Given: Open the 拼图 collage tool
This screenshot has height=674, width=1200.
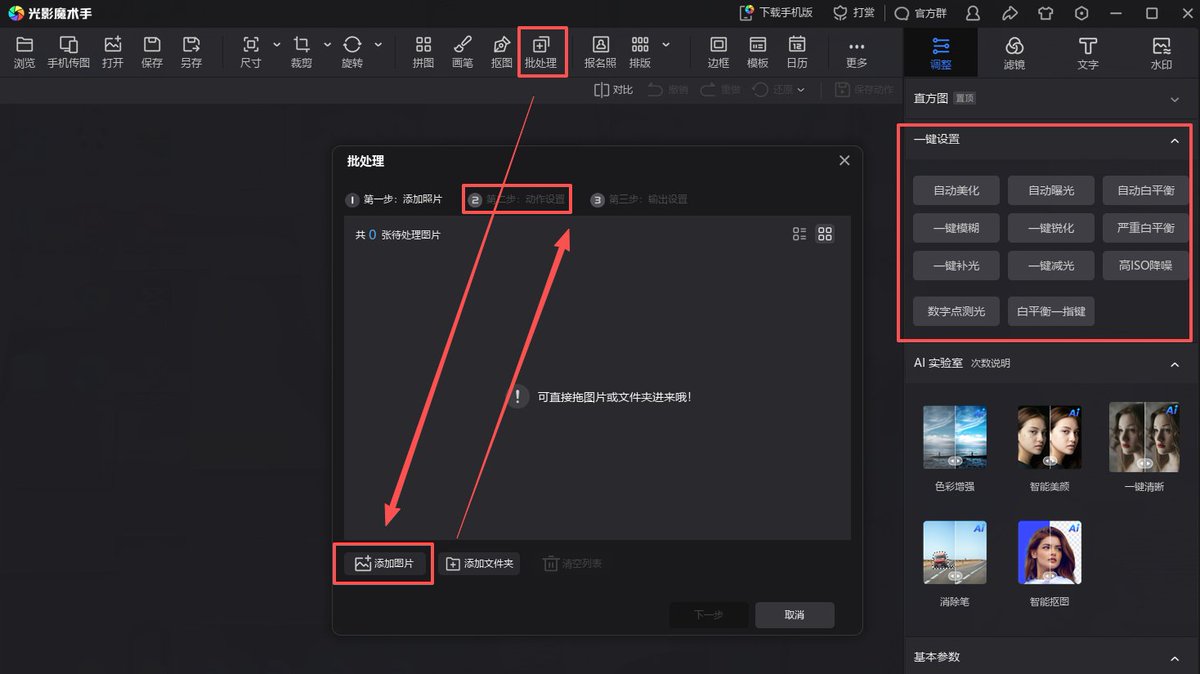Looking at the screenshot, I should click(x=423, y=52).
